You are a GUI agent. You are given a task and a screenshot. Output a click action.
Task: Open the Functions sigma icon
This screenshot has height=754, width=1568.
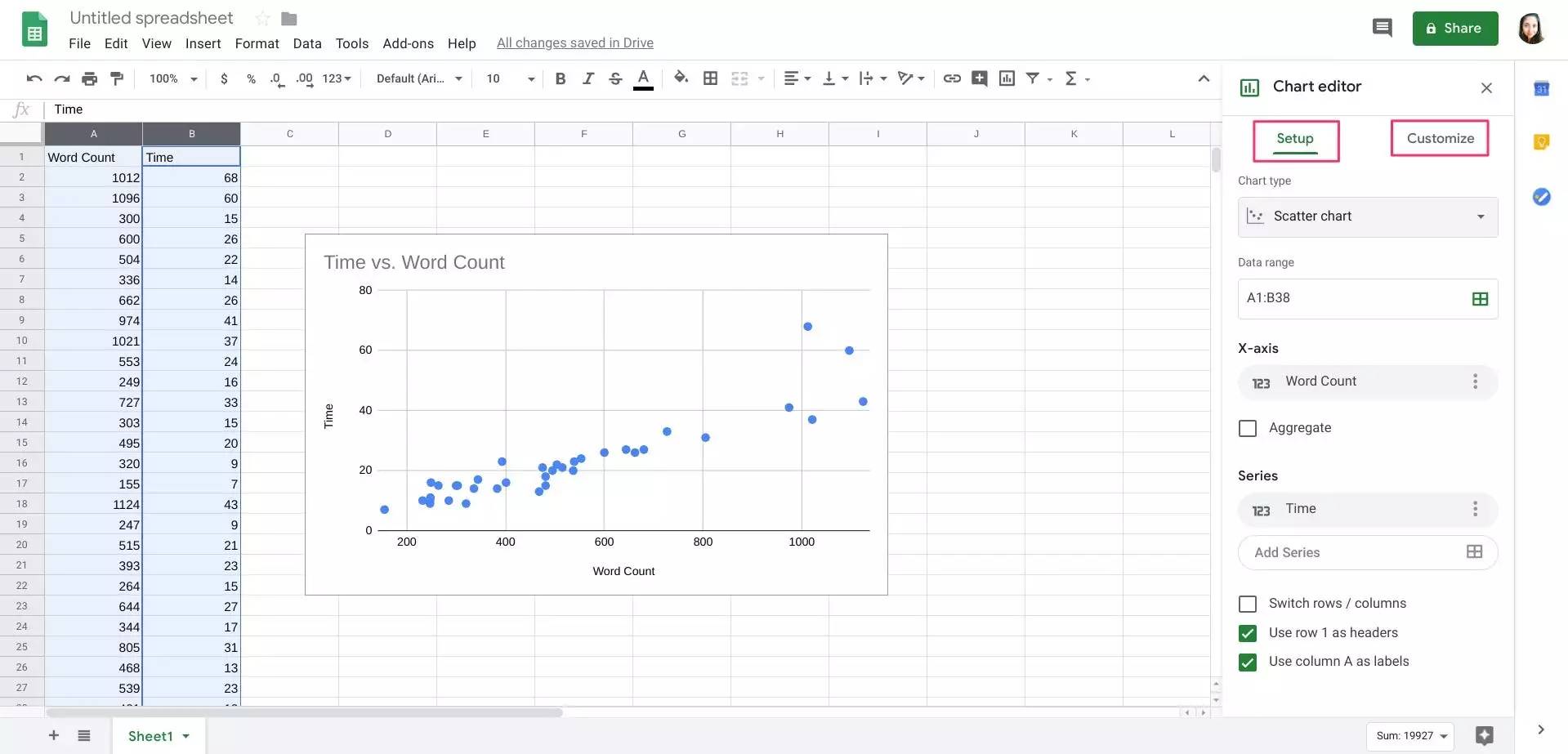(1070, 78)
